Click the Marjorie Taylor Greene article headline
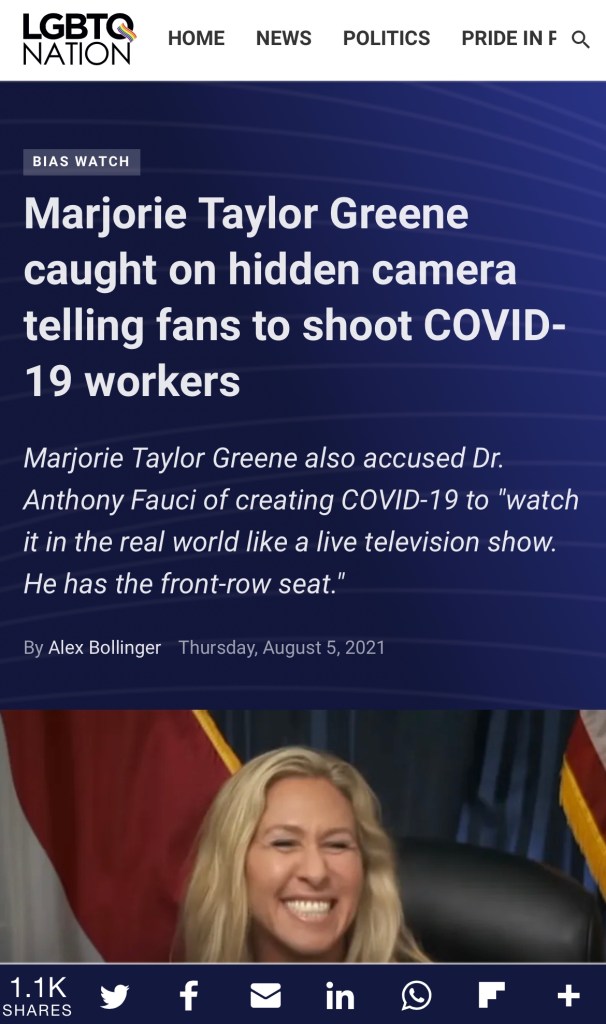The image size is (606, 1024). coord(294,297)
